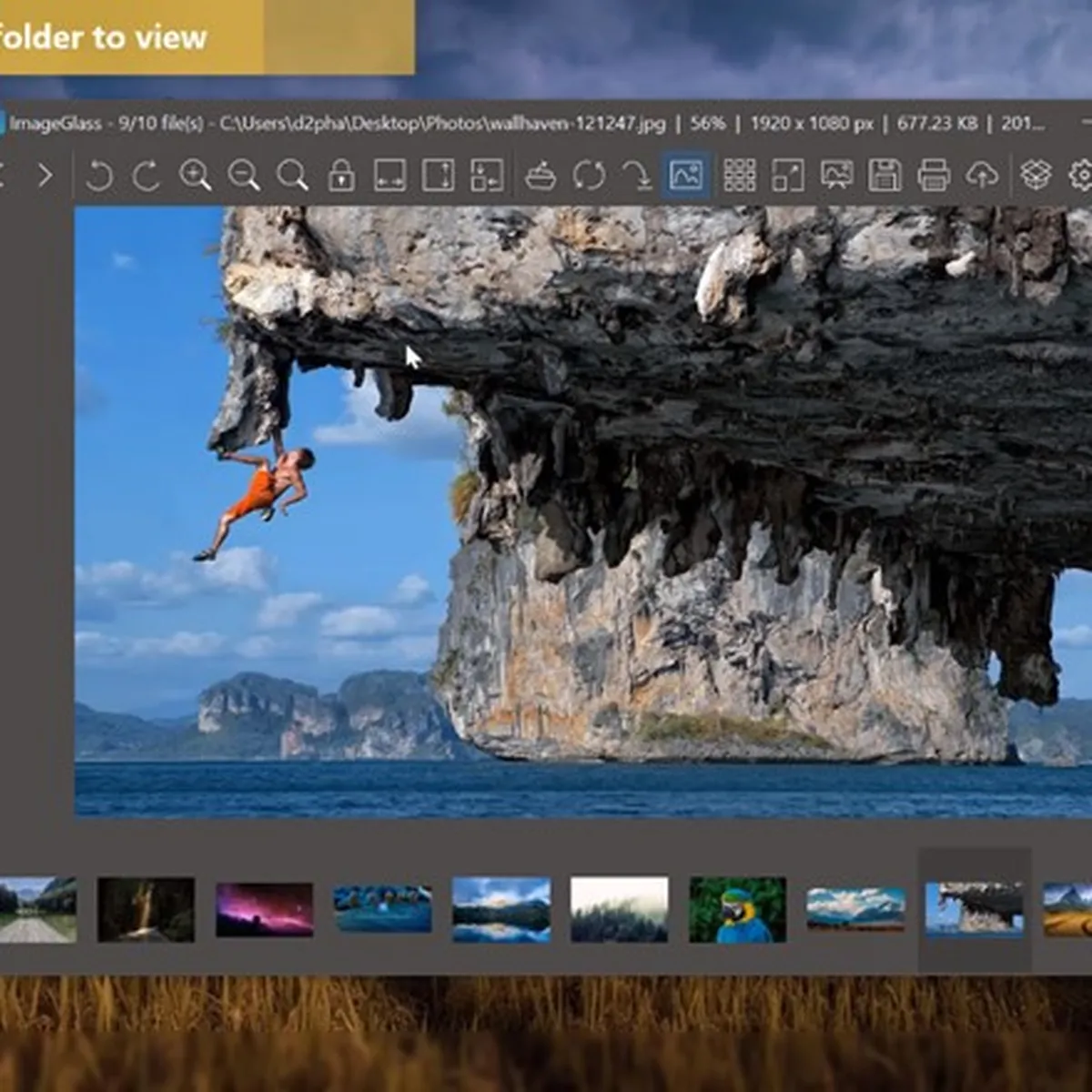The height and width of the screenshot is (1092, 1092).
Task: Toggle the thumbnail panel button
Action: [685, 175]
